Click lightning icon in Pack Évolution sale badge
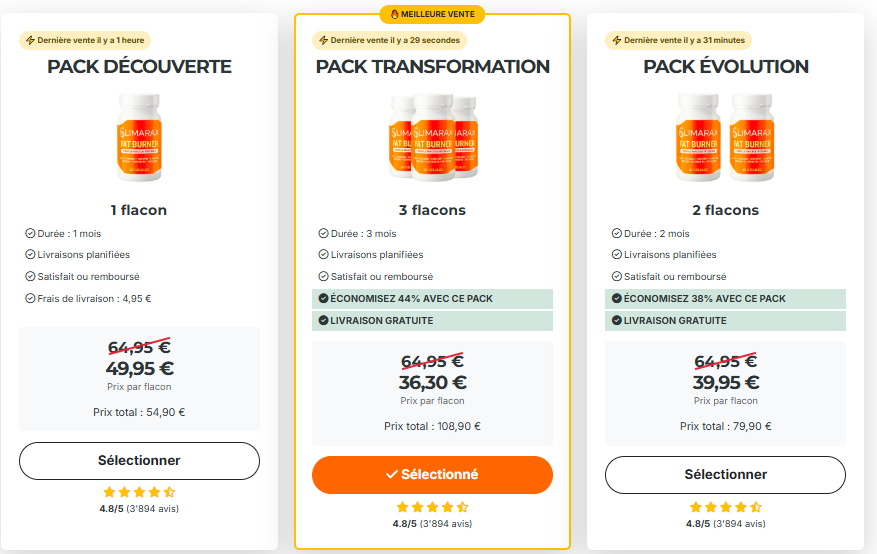Viewport: 877px width, 554px height. coord(616,41)
